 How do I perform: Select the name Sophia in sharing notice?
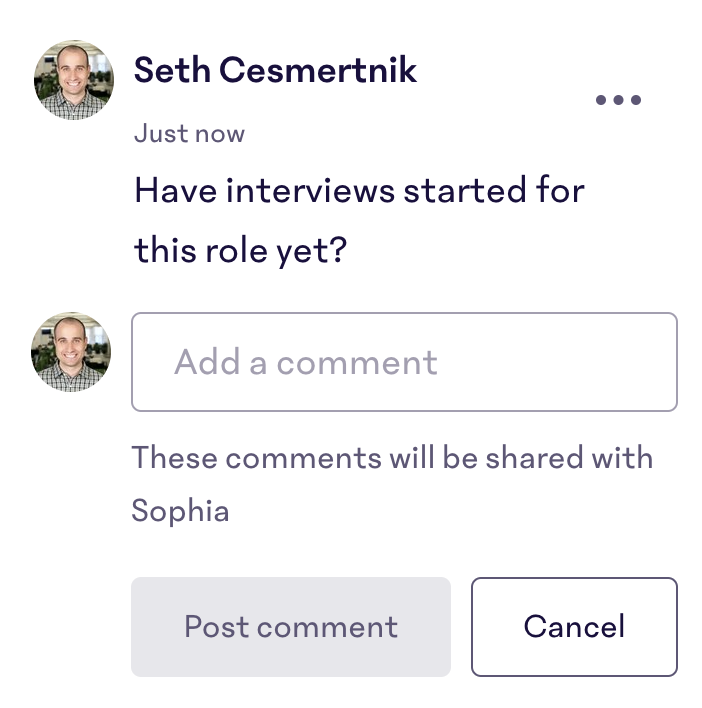180,512
